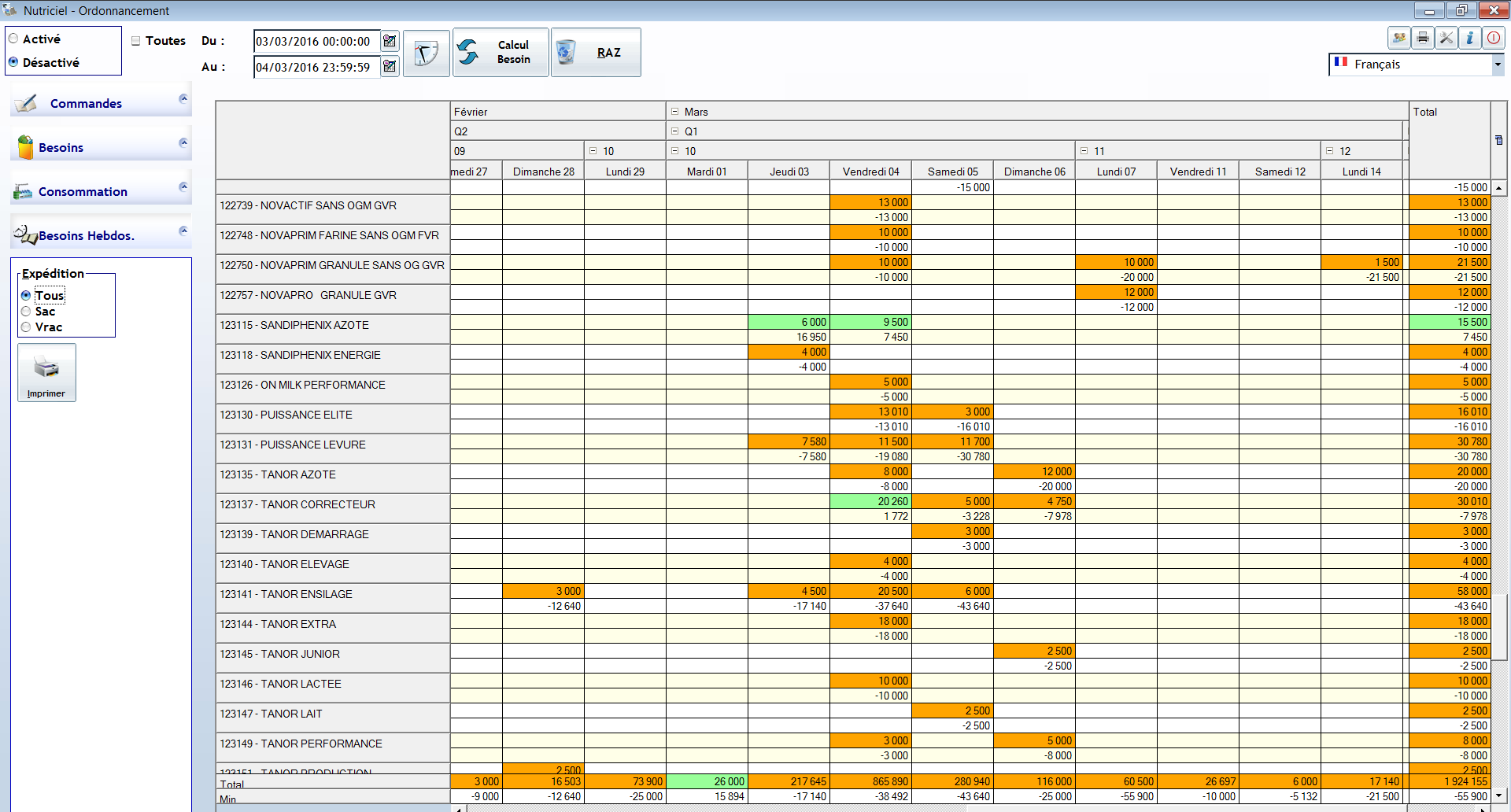Select row 123115 - SANDIPHENIX AZOTE
The width and height of the screenshot is (1511, 812).
pos(333,330)
